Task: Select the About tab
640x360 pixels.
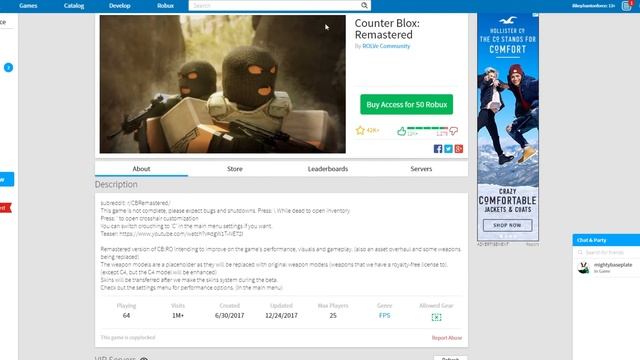Action: click(141, 169)
